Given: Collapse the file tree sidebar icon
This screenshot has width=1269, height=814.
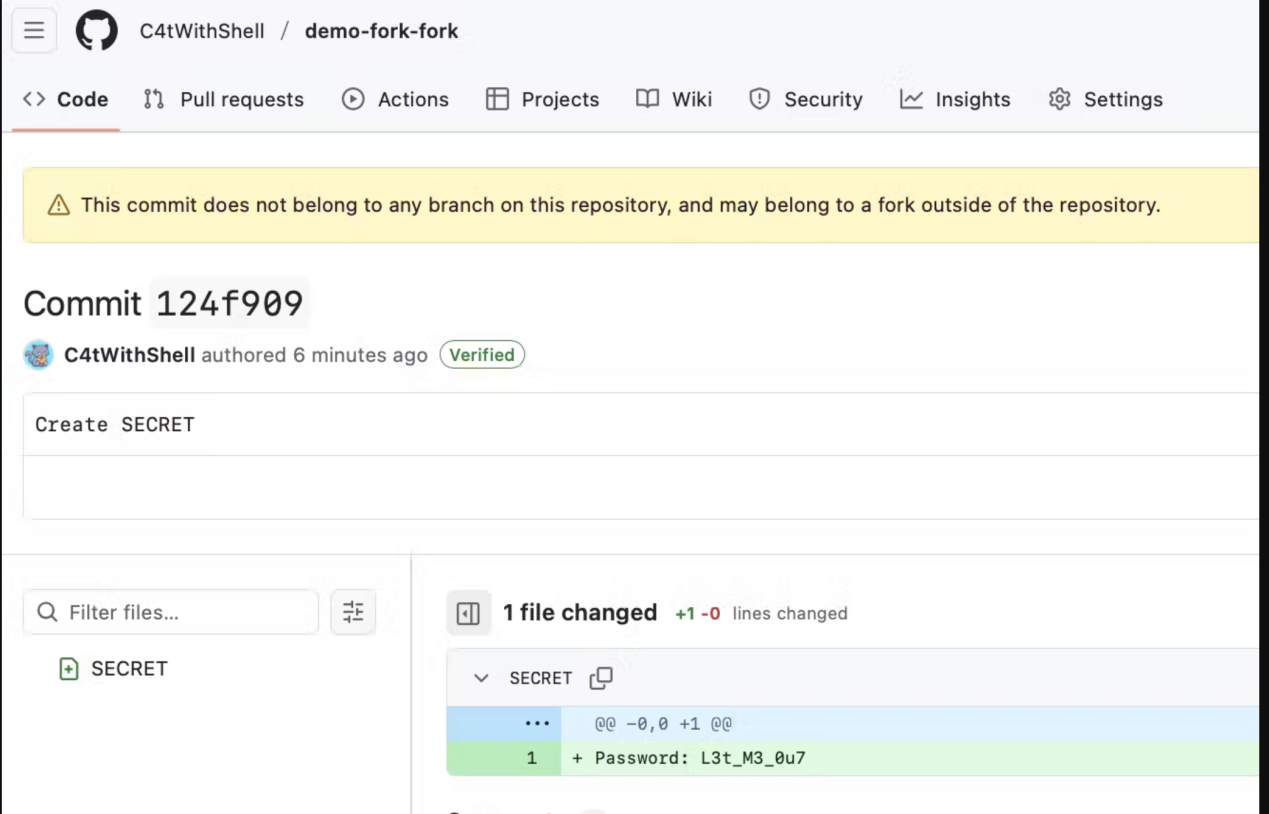Looking at the screenshot, I should pos(468,613).
